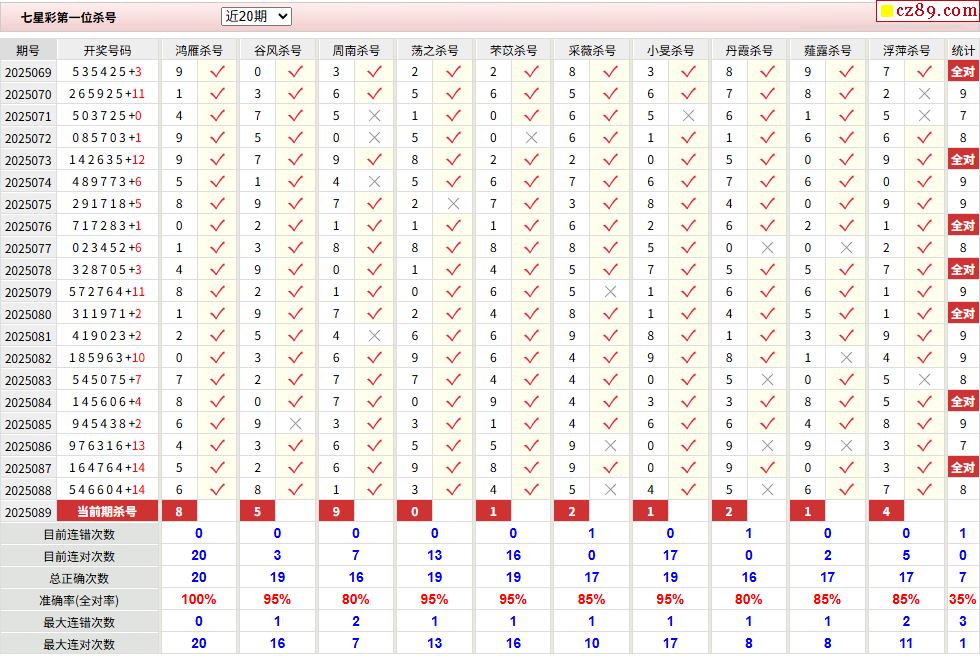Viewport: 980px width, 657px height.
Task: Click the 期号 column header
Action: (28, 50)
